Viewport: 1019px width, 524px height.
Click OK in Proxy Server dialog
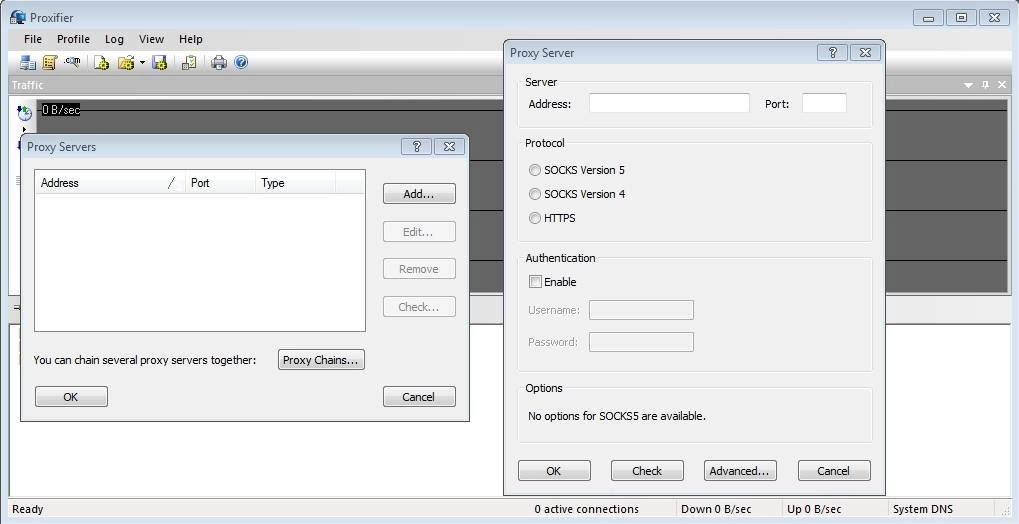554,471
